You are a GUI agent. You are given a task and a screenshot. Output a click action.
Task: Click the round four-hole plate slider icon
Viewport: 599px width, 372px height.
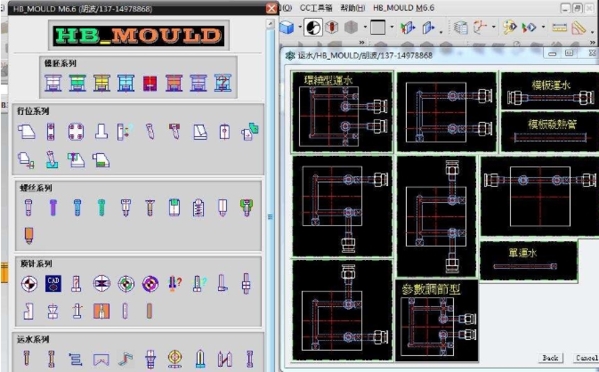[76, 132]
